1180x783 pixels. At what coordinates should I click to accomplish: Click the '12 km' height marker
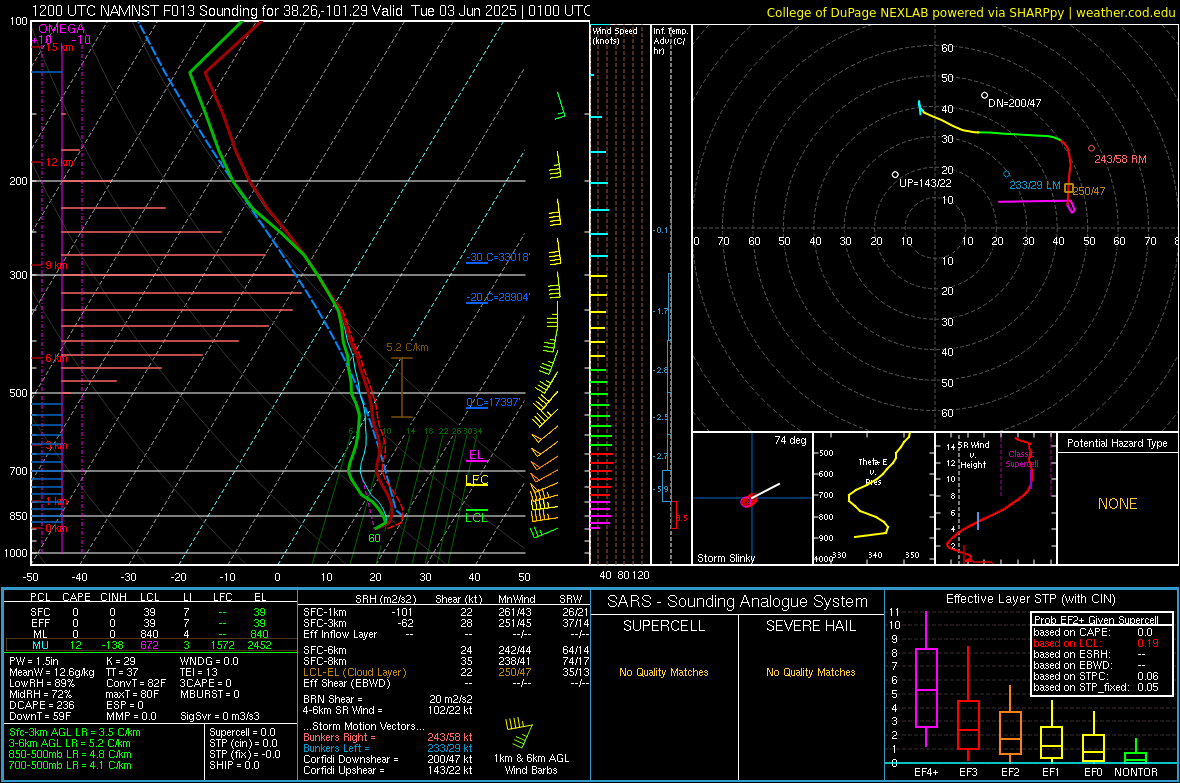point(59,162)
